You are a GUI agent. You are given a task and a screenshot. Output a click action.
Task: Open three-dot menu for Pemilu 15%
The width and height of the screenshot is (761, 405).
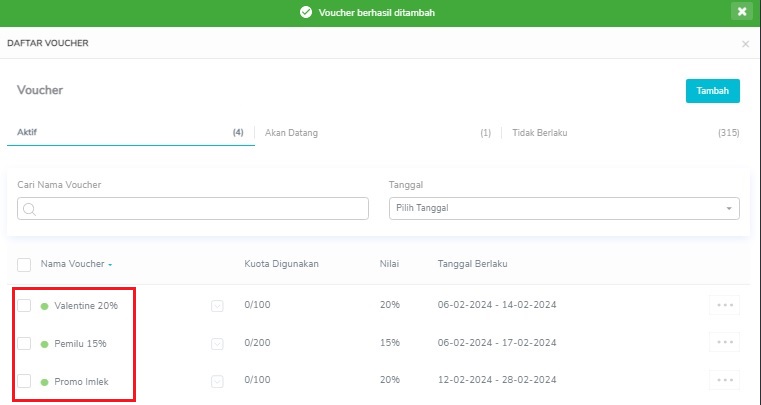pyautogui.click(x=725, y=342)
